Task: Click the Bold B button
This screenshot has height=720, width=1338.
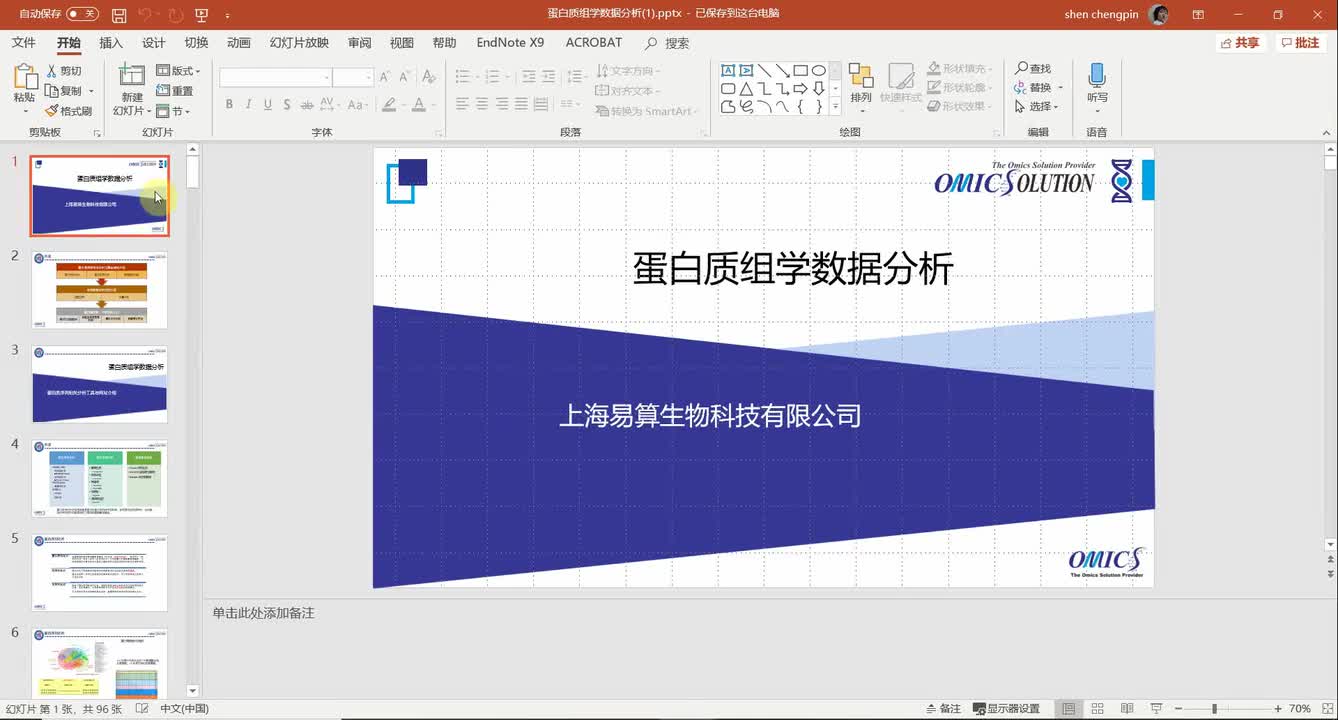Action: [x=229, y=104]
